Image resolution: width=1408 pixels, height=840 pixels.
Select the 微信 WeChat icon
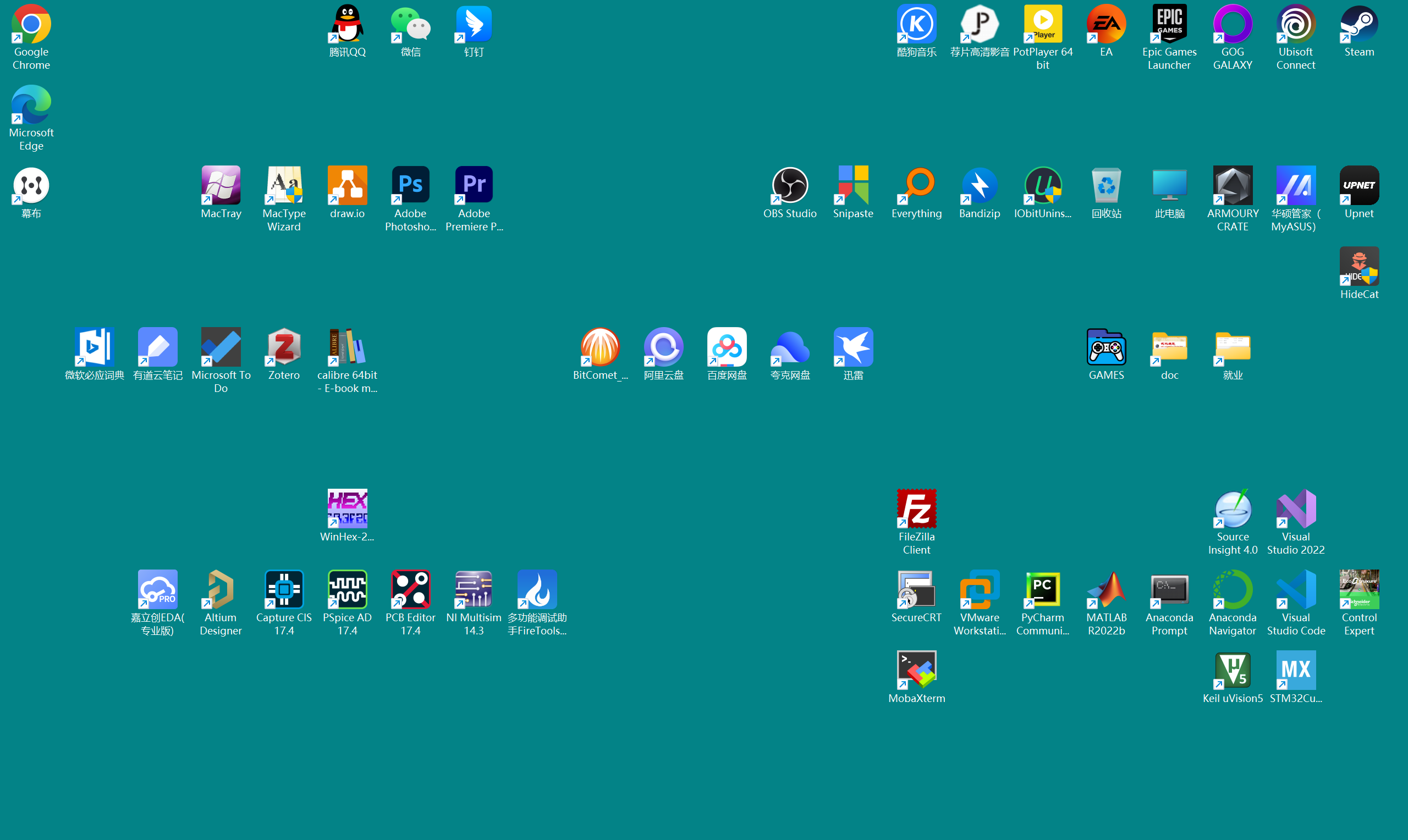(410, 24)
